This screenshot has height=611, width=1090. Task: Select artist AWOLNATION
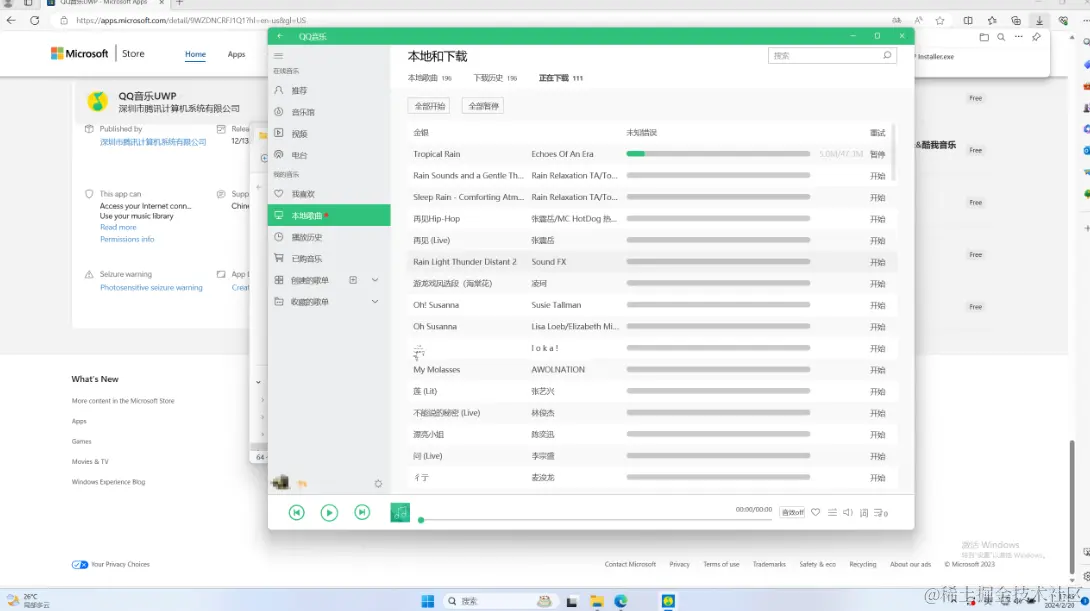pyautogui.click(x=558, y=369)
